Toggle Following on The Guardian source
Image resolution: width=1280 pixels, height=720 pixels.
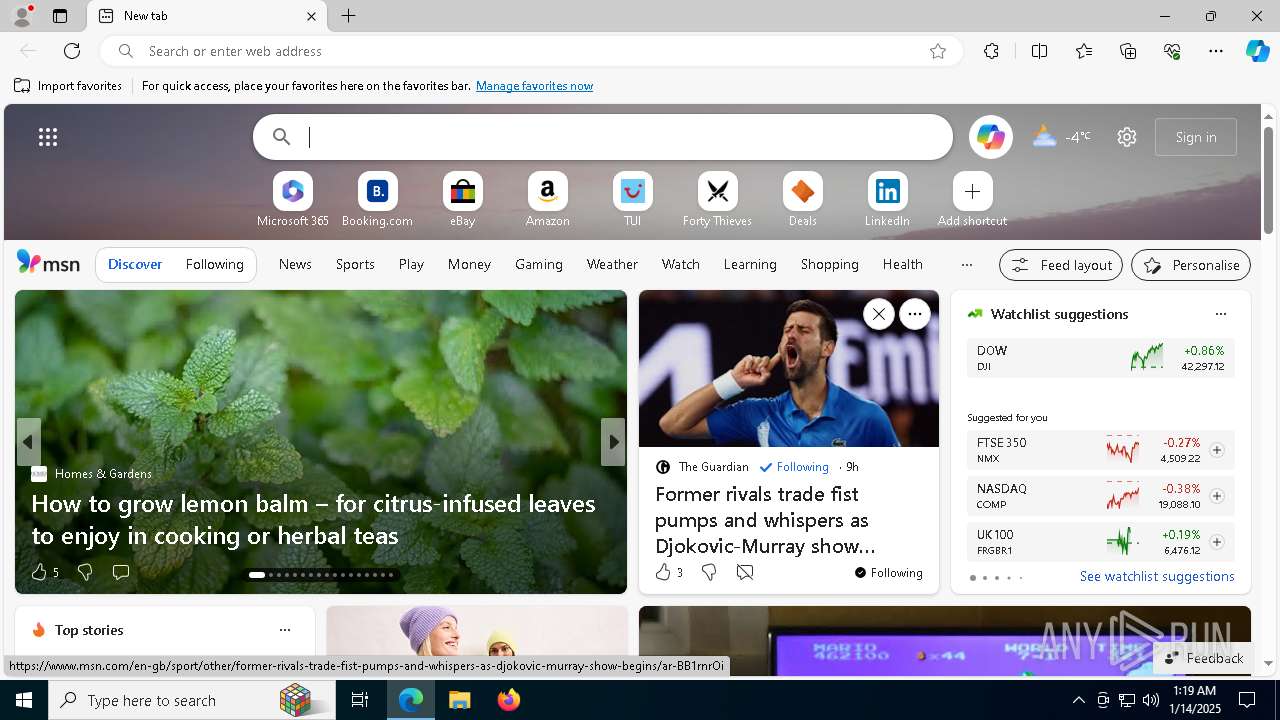pos(794,467)
